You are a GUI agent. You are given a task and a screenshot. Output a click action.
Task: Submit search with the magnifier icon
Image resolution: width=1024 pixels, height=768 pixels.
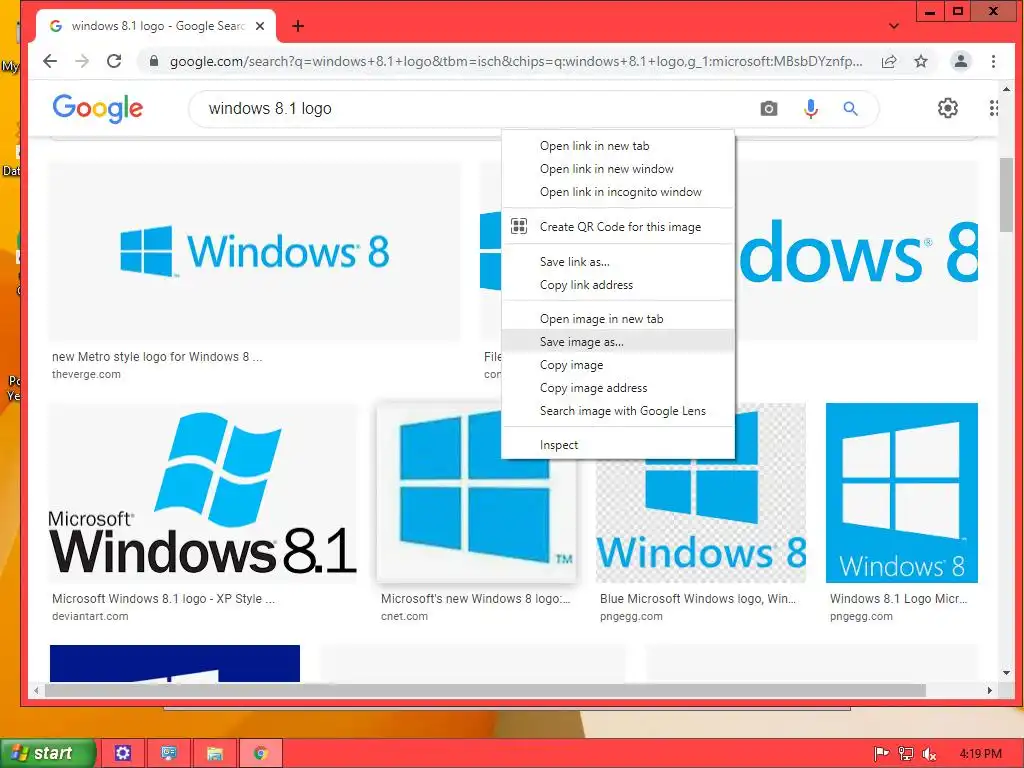point(850,108)
